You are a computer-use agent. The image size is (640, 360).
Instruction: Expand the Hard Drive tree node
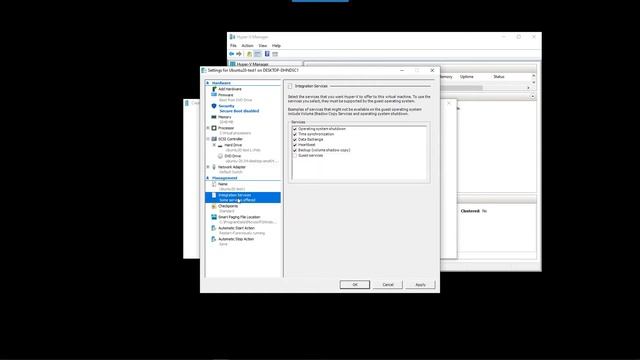pos(214,145)
